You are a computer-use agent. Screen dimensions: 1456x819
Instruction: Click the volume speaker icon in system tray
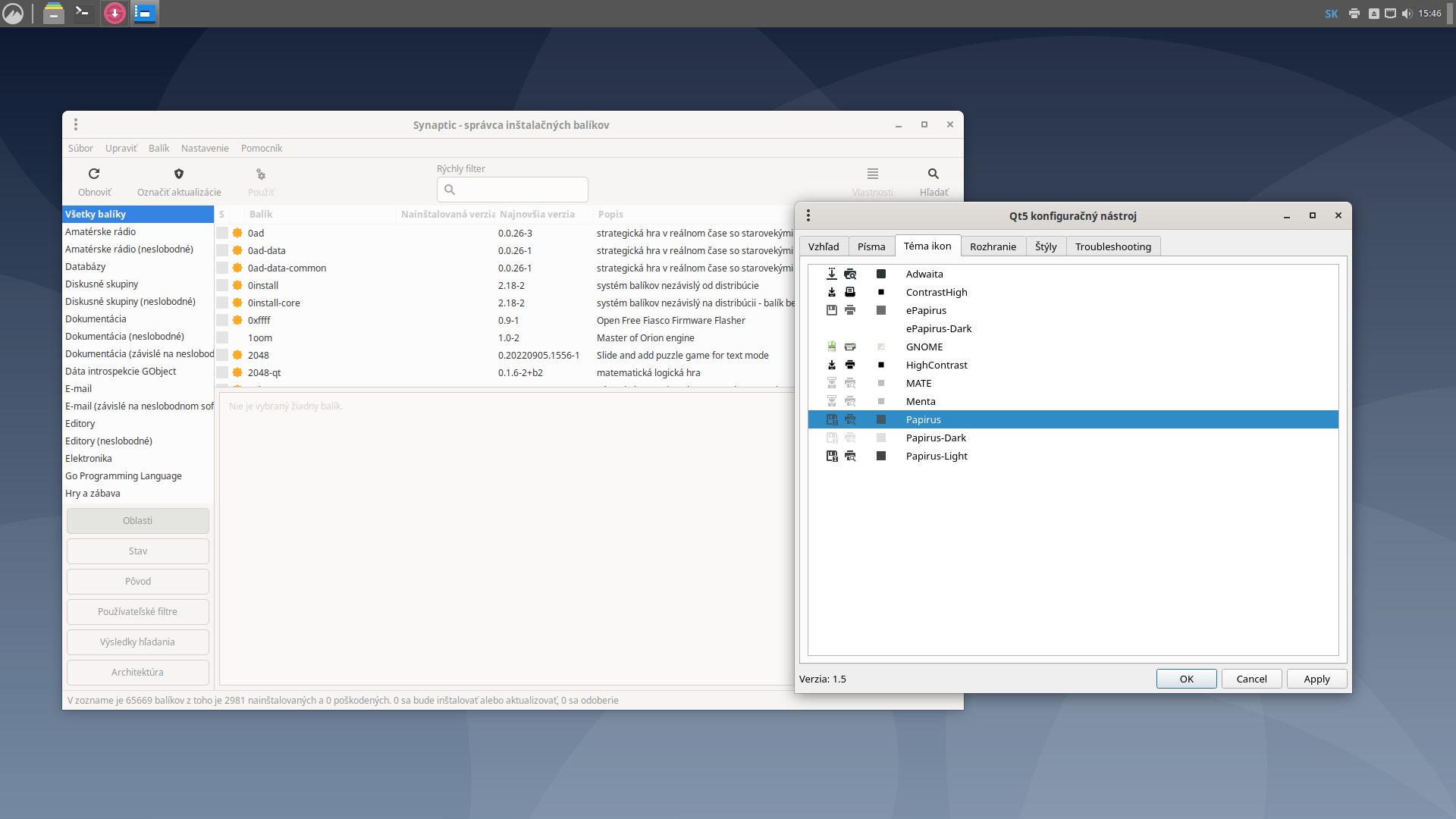1407,14
